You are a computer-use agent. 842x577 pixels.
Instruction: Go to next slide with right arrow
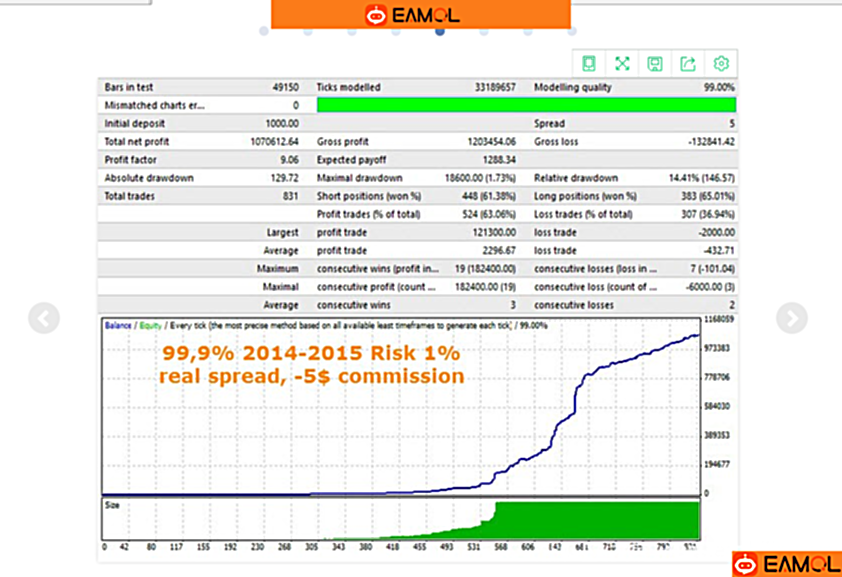(791, 318)
